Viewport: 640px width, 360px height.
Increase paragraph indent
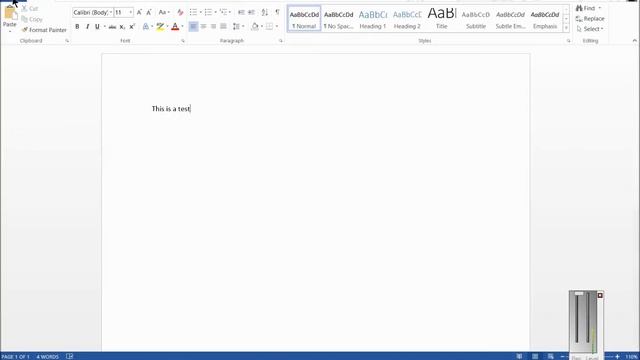(251, 12)
